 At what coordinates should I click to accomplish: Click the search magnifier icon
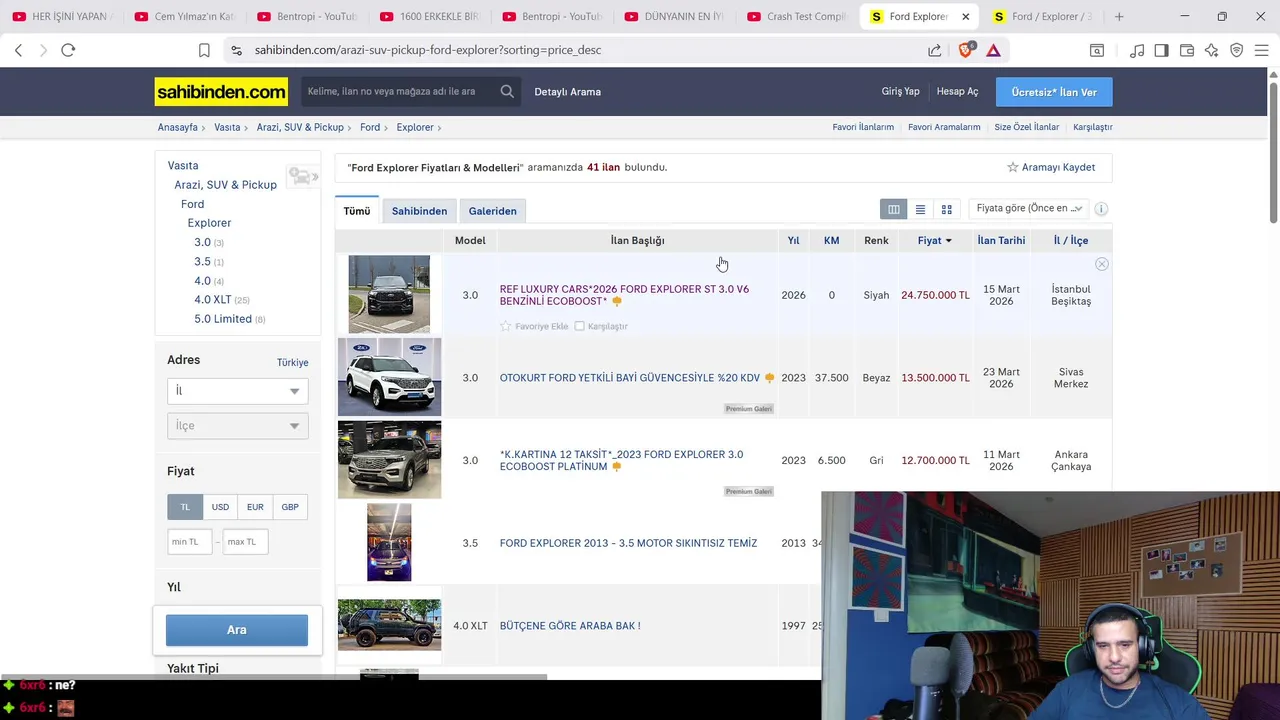click(x=507, y=91)
